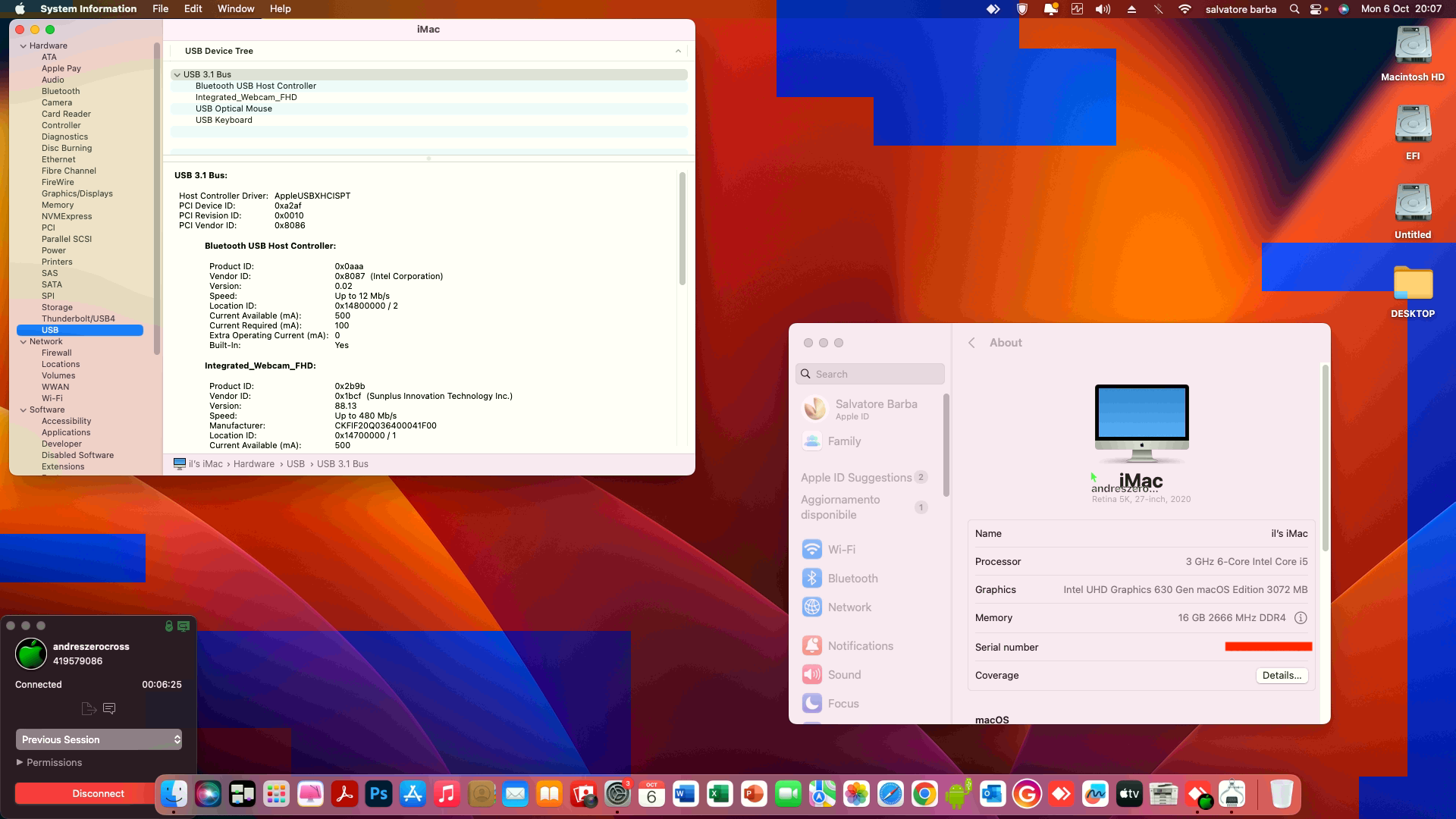Image resolution: width=1456 pixels, height=819 pixels.
Task: Open Apple ID Suggestions in System Settings
Action: (x=864, y=477)
